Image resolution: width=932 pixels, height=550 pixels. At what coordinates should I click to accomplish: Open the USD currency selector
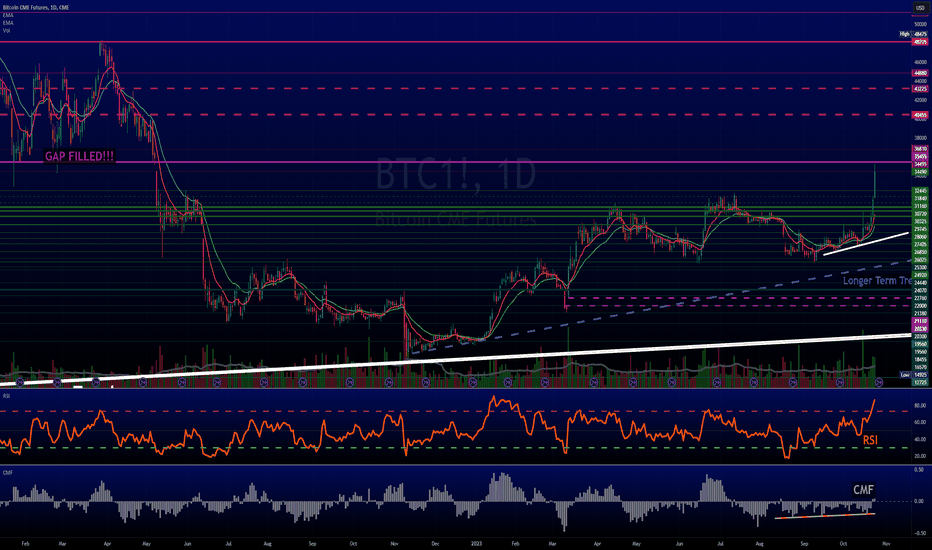(920, 8)
